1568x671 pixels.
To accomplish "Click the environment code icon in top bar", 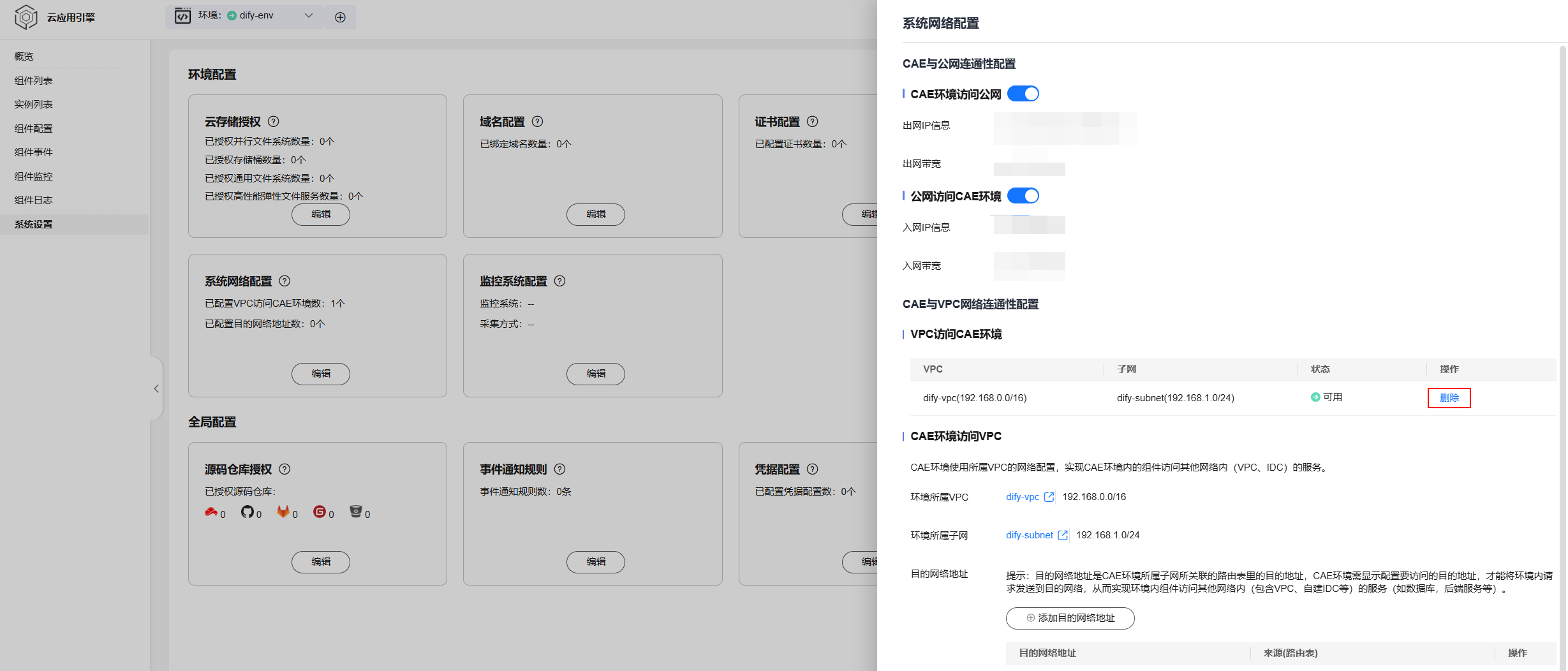I will 183,16.
